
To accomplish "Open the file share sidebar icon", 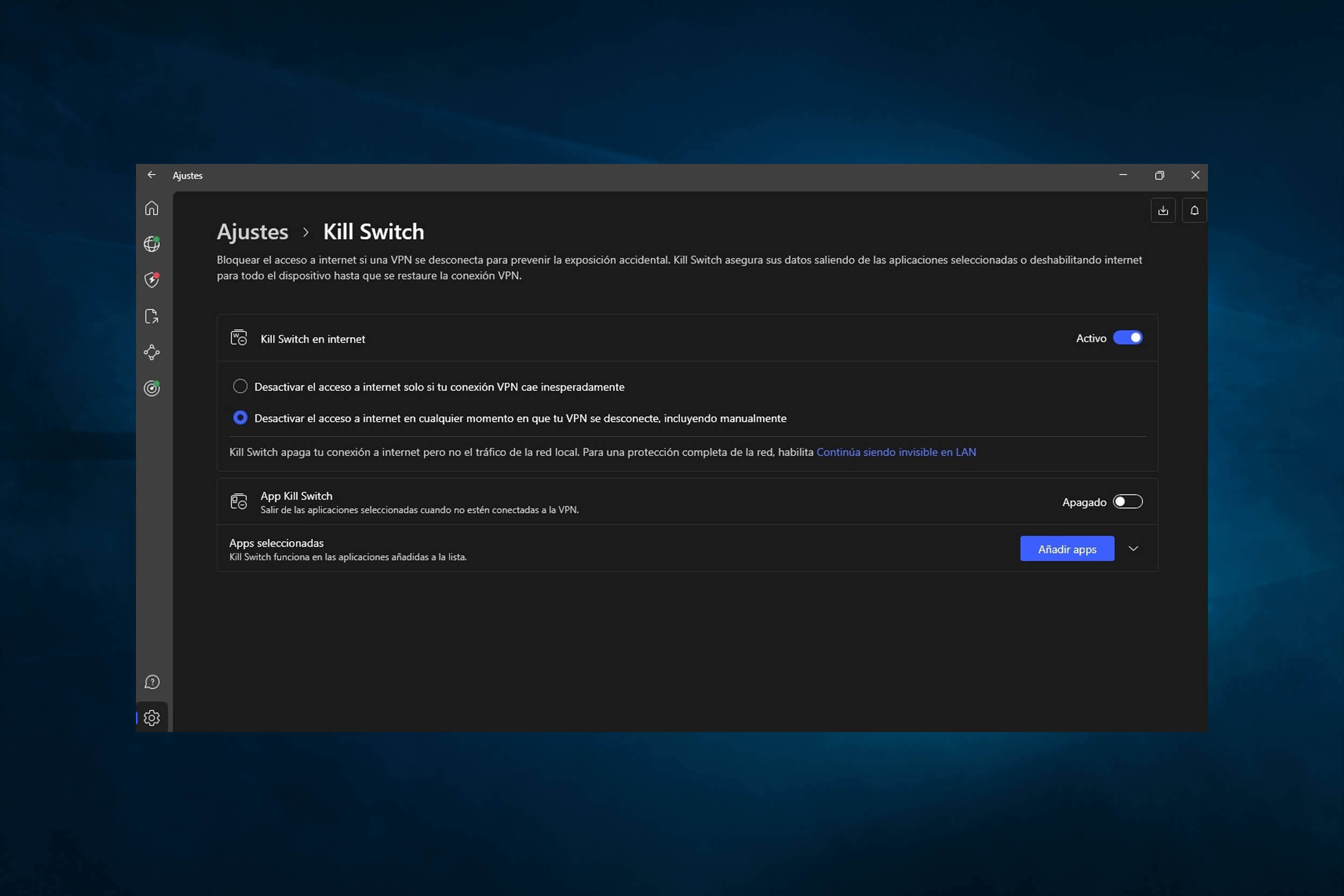I will 152,316.
